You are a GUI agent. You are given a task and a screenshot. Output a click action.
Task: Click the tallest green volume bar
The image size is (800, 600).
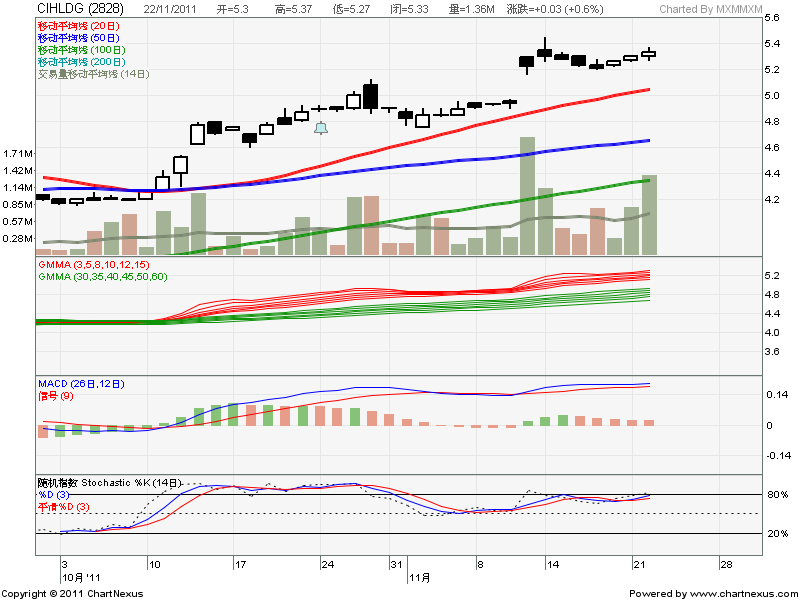(527, 195)
